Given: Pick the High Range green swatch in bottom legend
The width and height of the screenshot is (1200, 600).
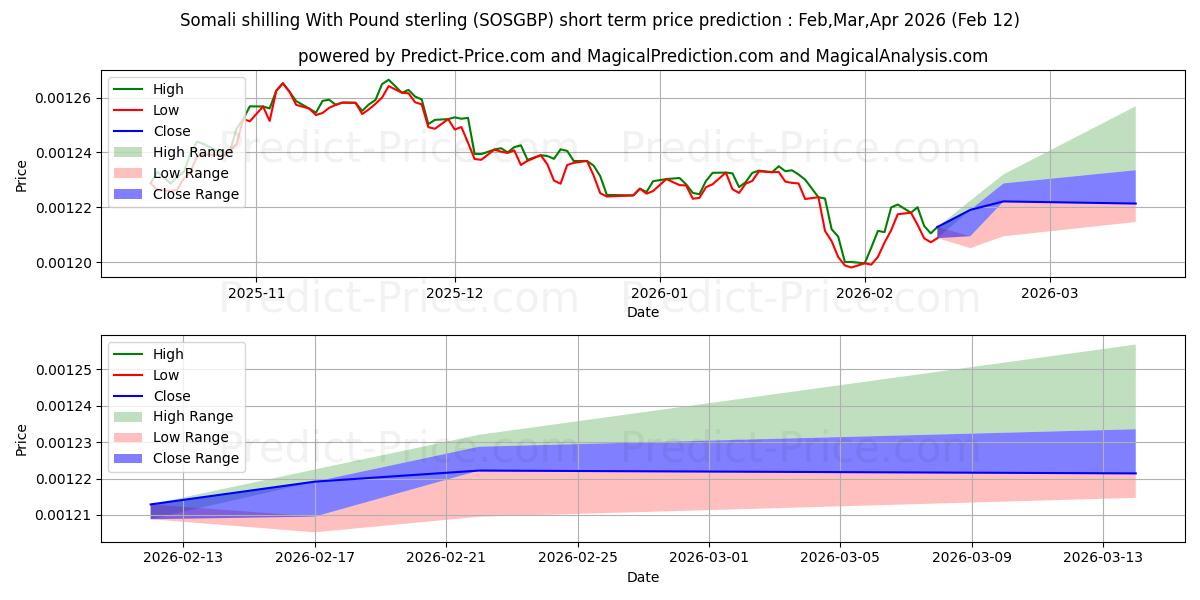Looking at the screenshot, I should [130, 417].
